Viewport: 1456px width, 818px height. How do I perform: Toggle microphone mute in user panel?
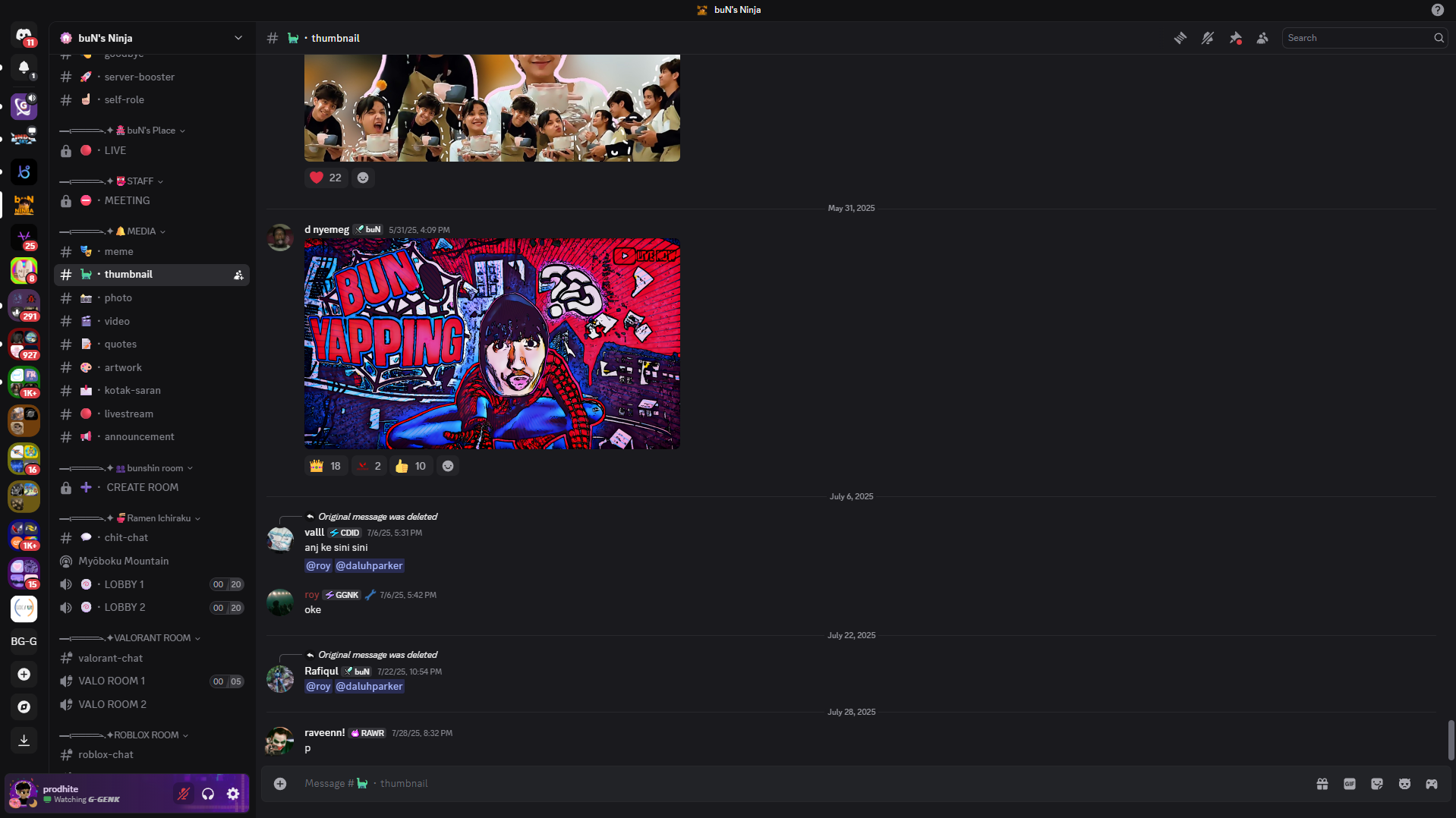click(184, 794)
